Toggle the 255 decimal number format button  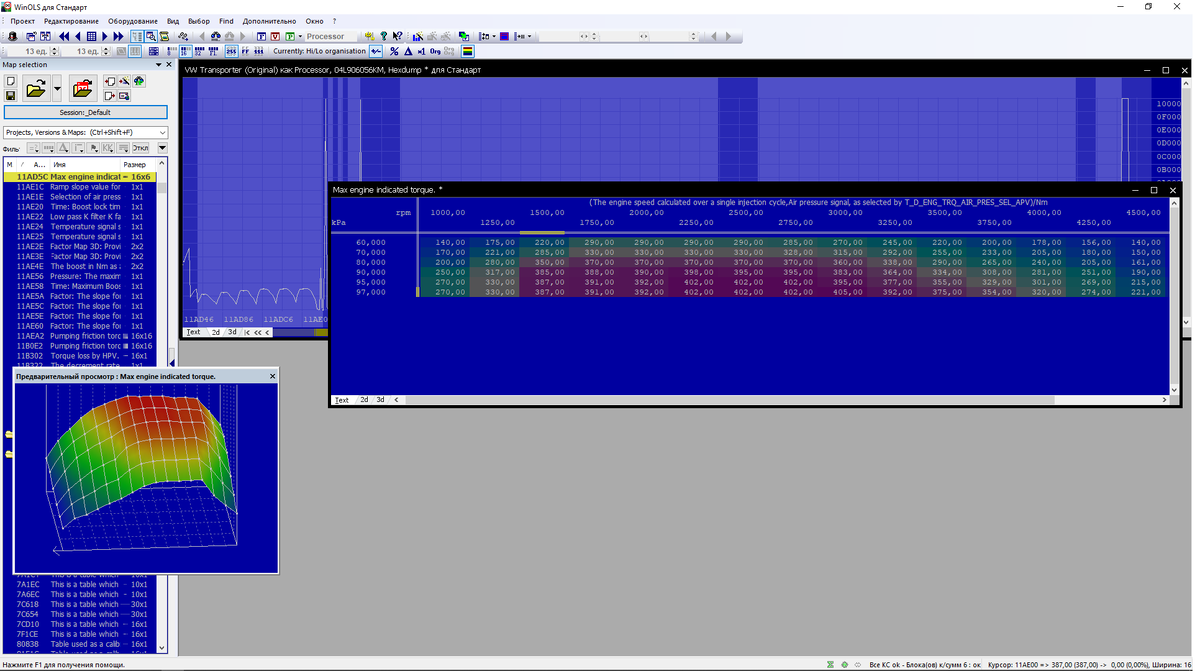coord(231,51)
